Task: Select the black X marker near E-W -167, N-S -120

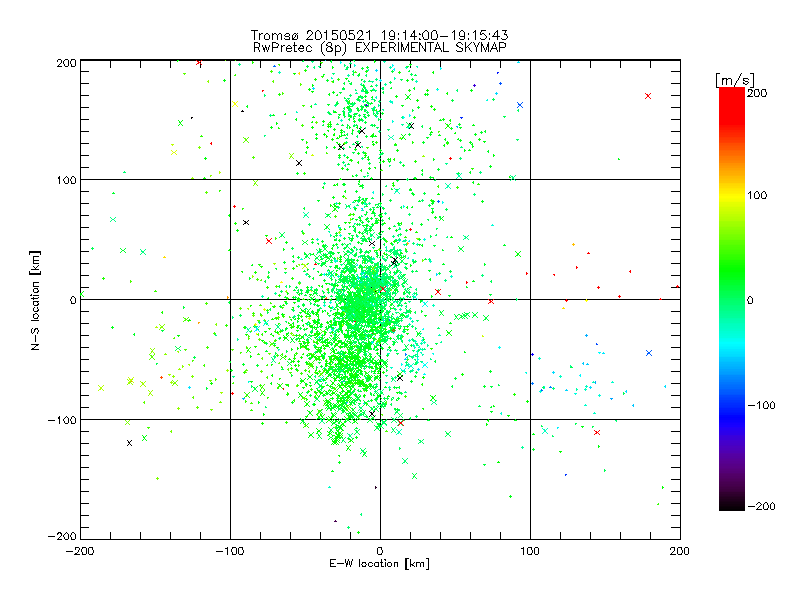Action: [x=129, y=443]
